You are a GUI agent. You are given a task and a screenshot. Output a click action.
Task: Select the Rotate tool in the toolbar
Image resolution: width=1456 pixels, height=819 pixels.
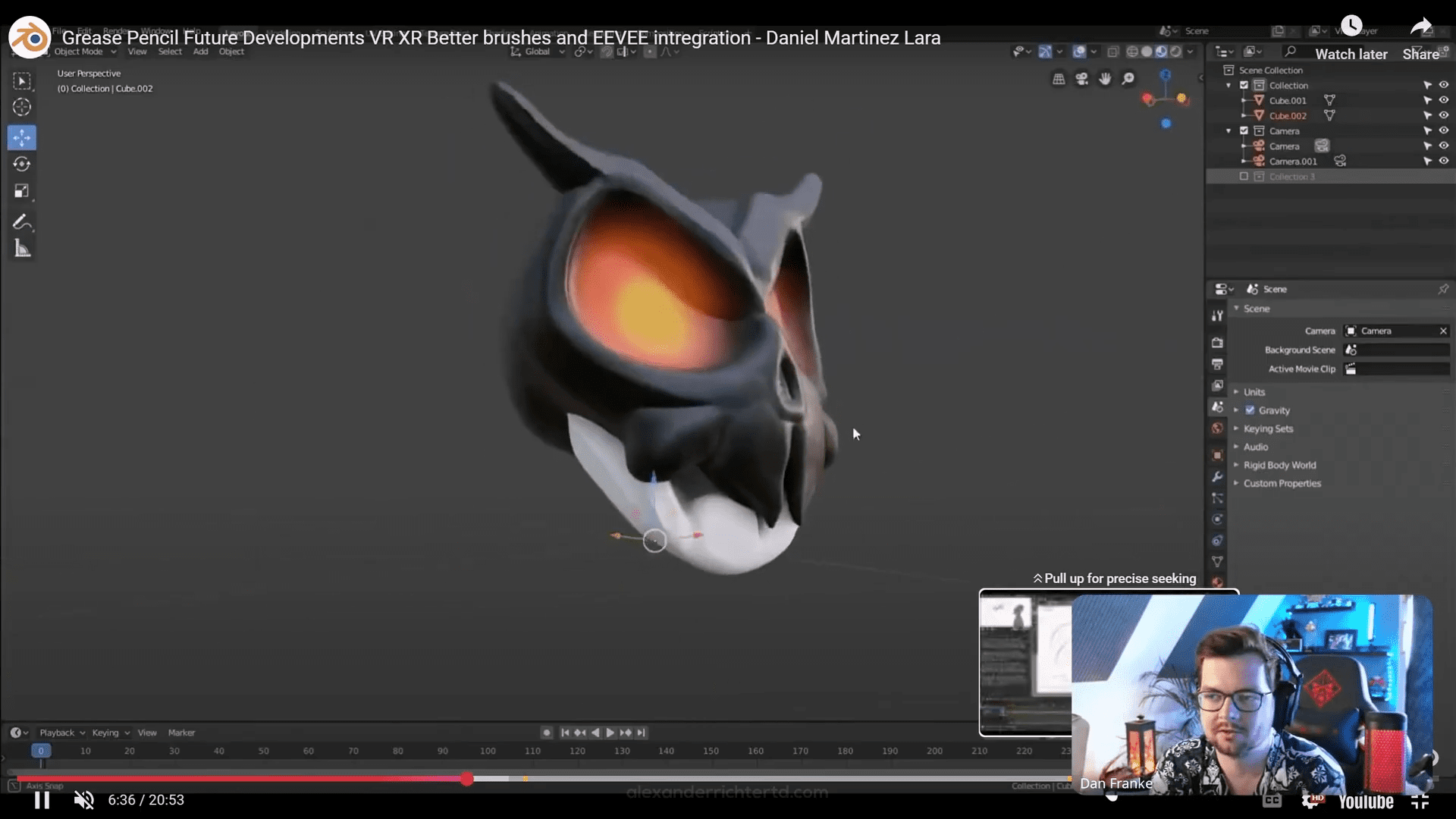click(x=22, y=164)
